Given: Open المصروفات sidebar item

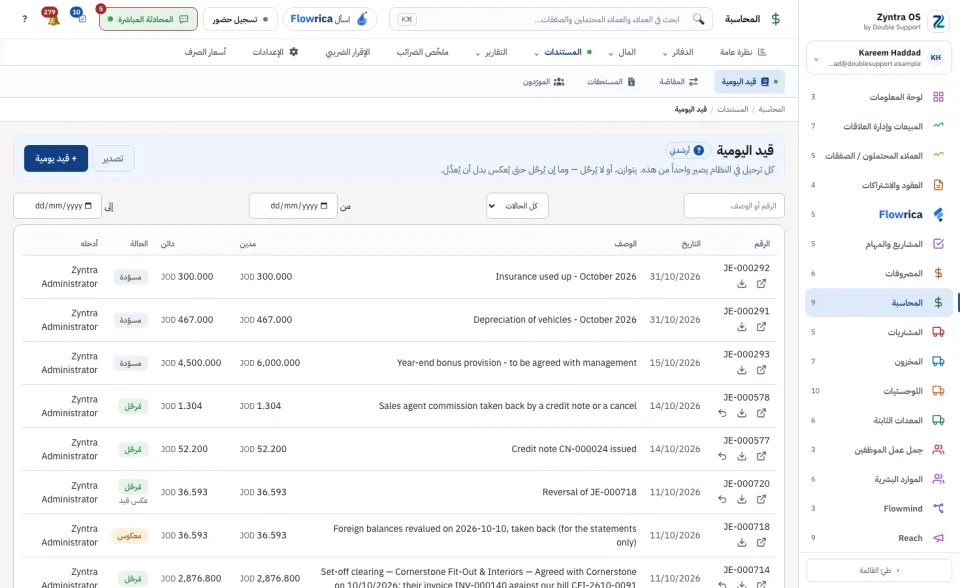Looking at the screenshot, I should point(879,273).
